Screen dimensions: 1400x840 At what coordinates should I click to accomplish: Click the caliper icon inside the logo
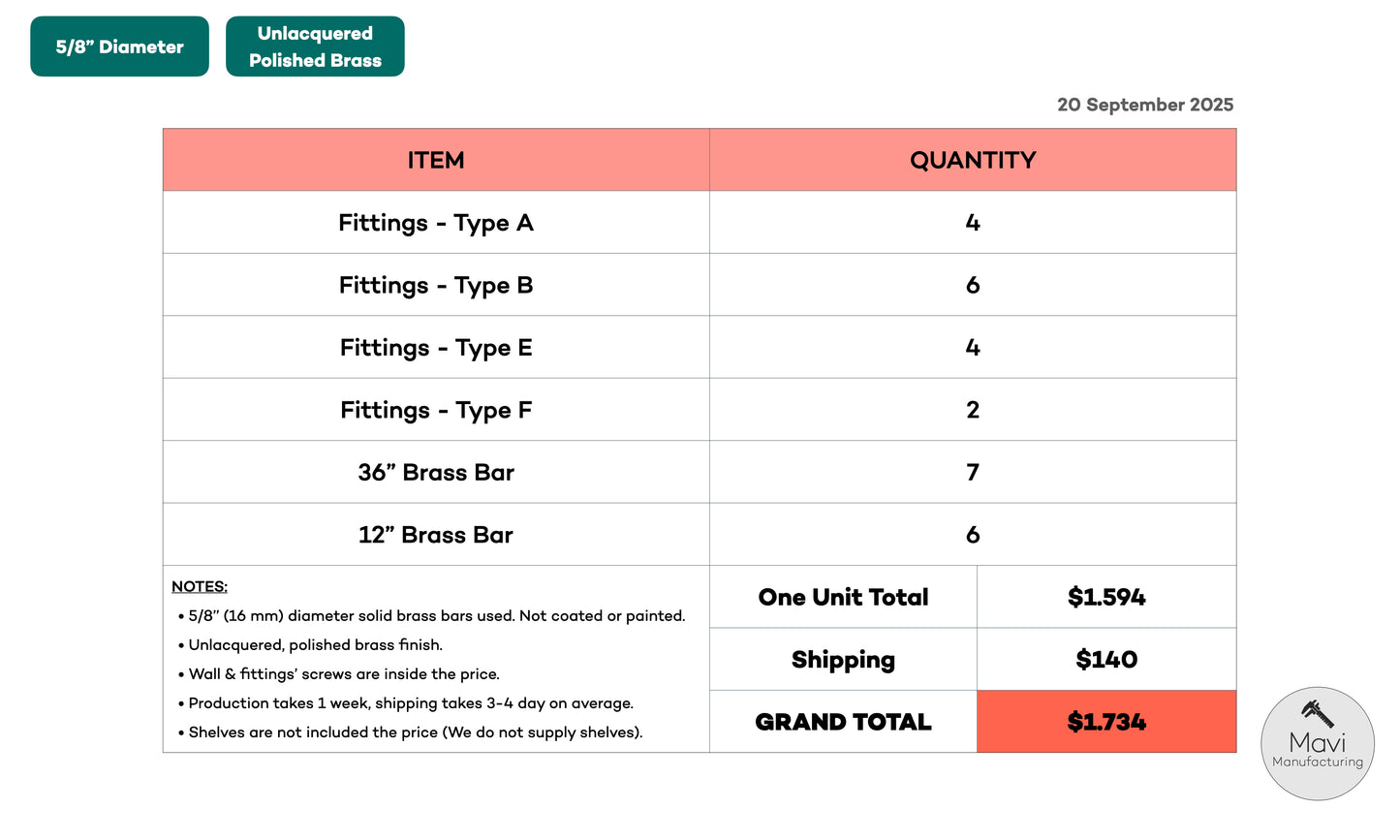pyautogui.click(x=1317, y=713)
